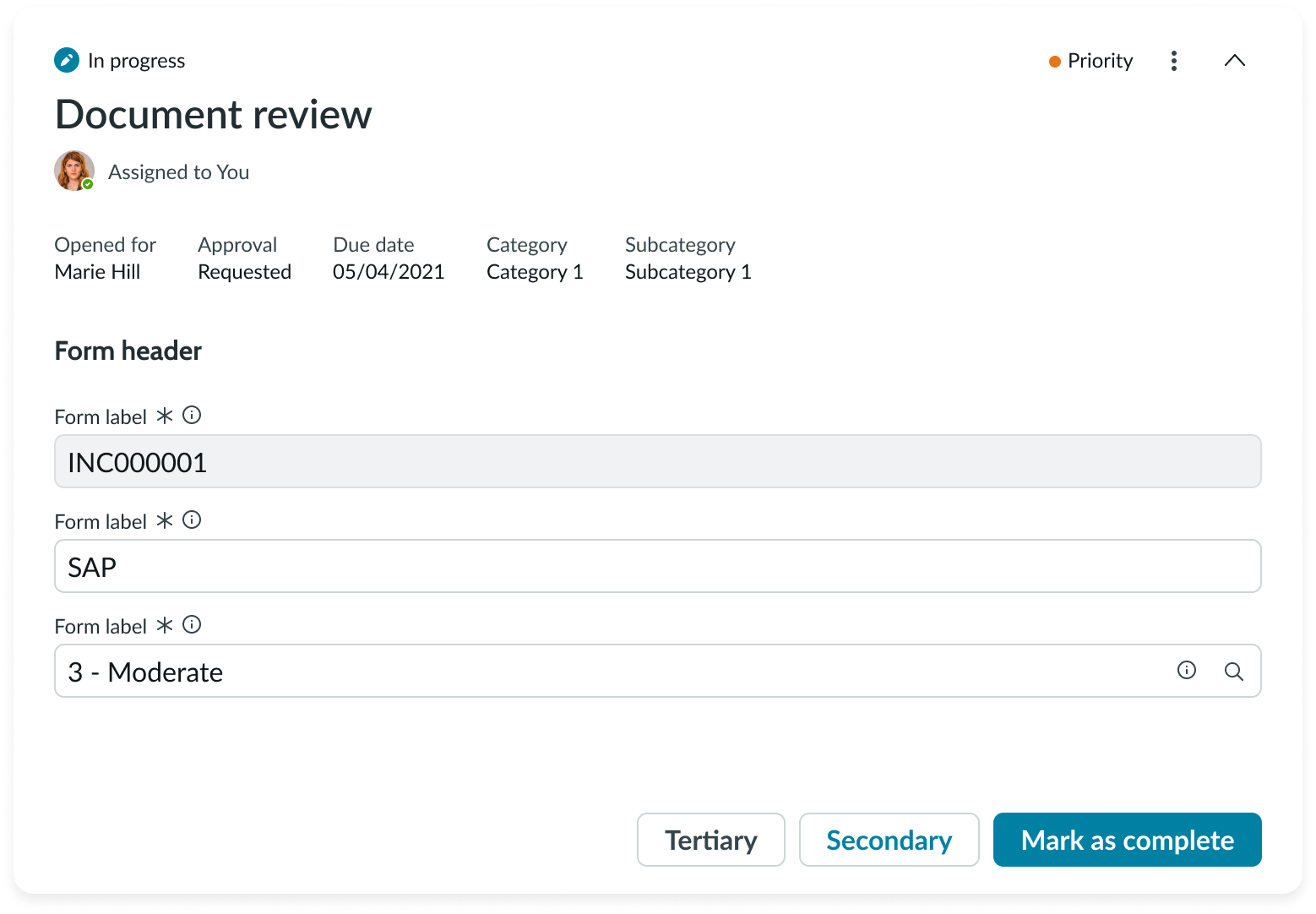Collapse the card with the chevron up
This screenshot has width=1316, height=914.
pos(1234,61)
